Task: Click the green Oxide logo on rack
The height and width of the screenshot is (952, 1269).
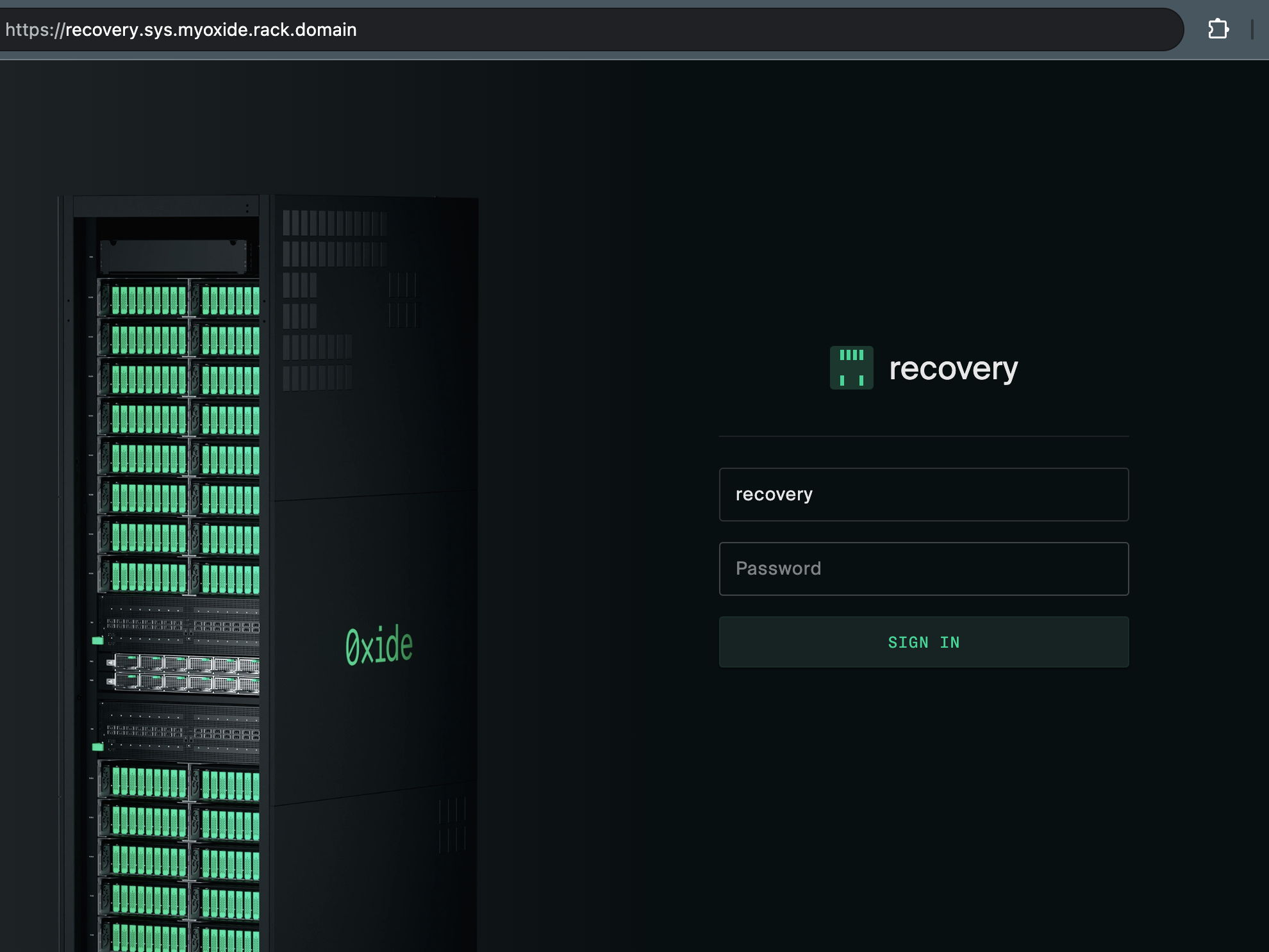Action: click(379, 646)
